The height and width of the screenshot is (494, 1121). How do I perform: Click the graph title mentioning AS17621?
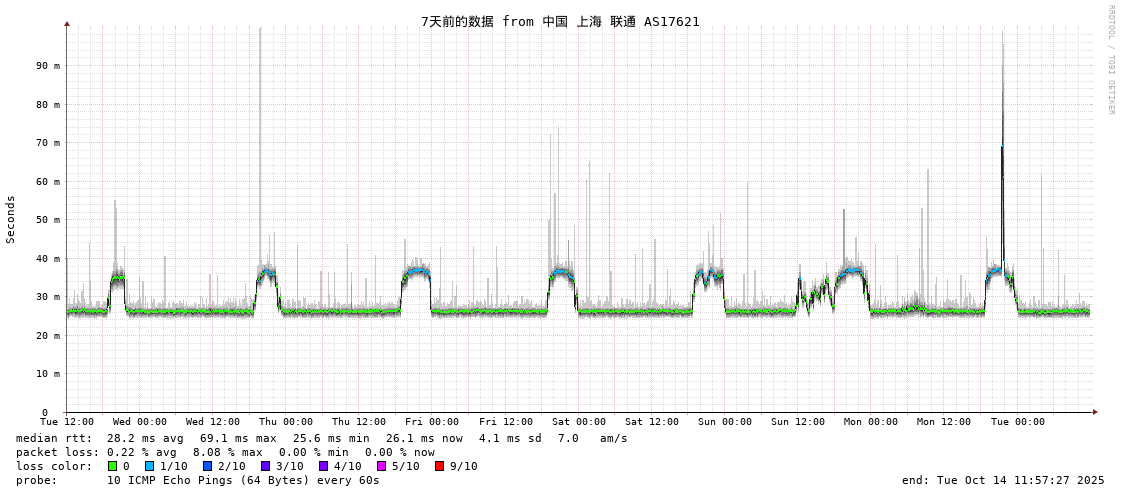(560, 21)
